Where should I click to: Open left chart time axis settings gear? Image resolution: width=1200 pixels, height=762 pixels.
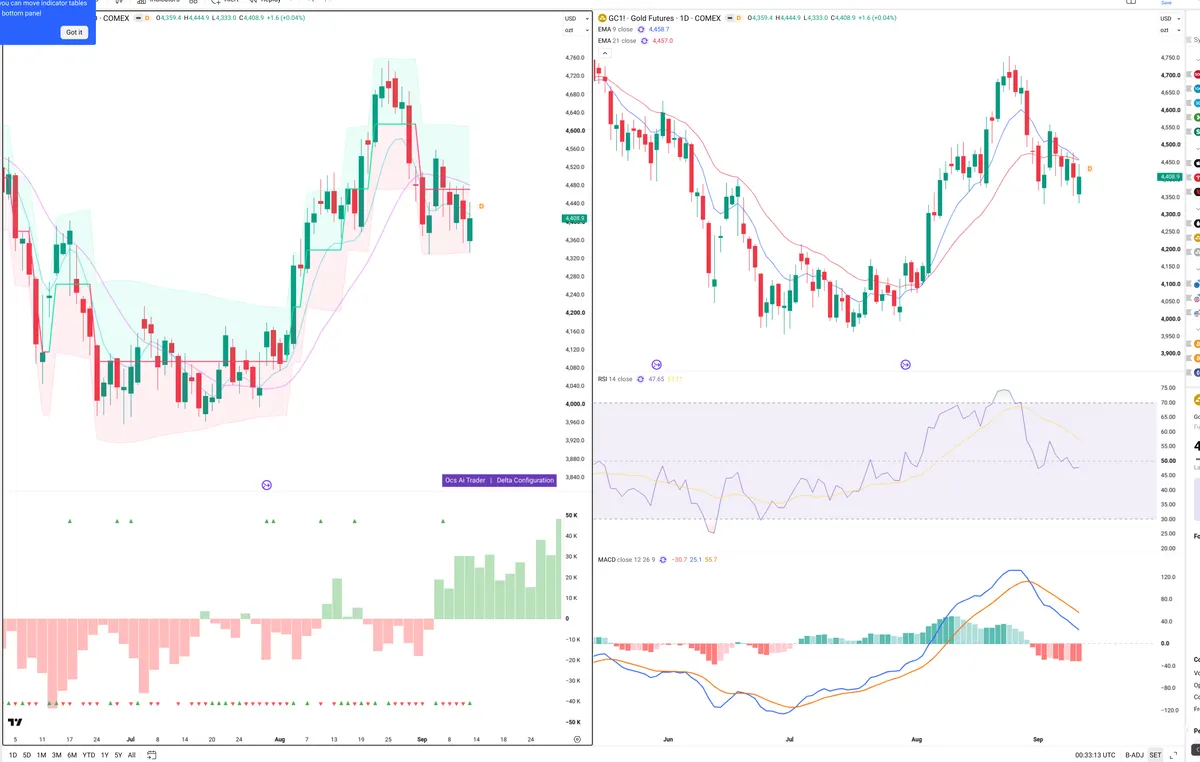coord(577,738)
